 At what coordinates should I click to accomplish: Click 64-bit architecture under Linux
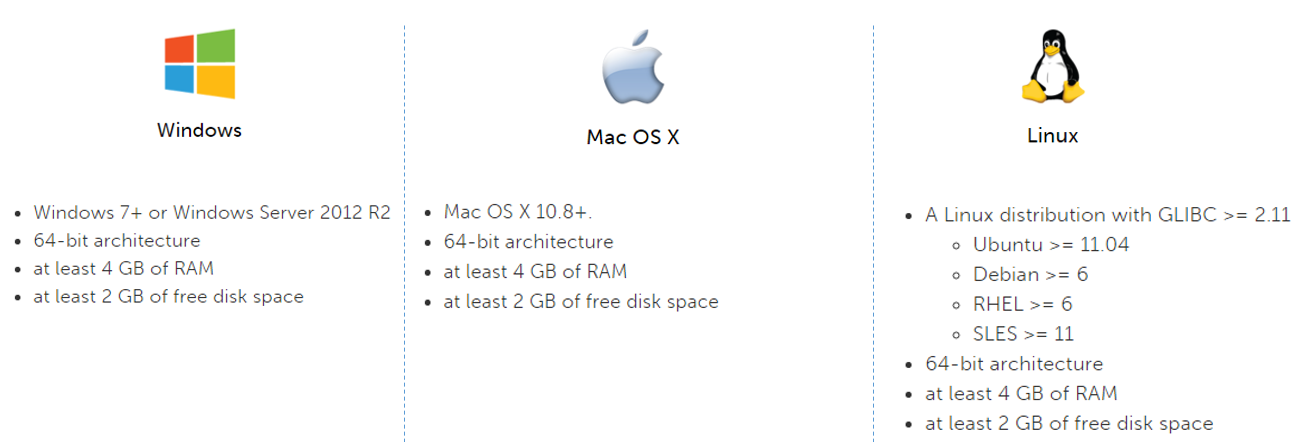pos(1014,364)
